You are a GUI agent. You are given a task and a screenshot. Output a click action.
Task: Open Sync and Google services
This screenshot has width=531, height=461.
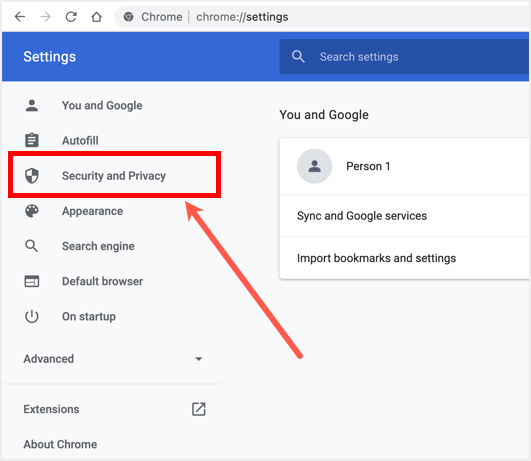pyautogui.click(x=404, y=216)
